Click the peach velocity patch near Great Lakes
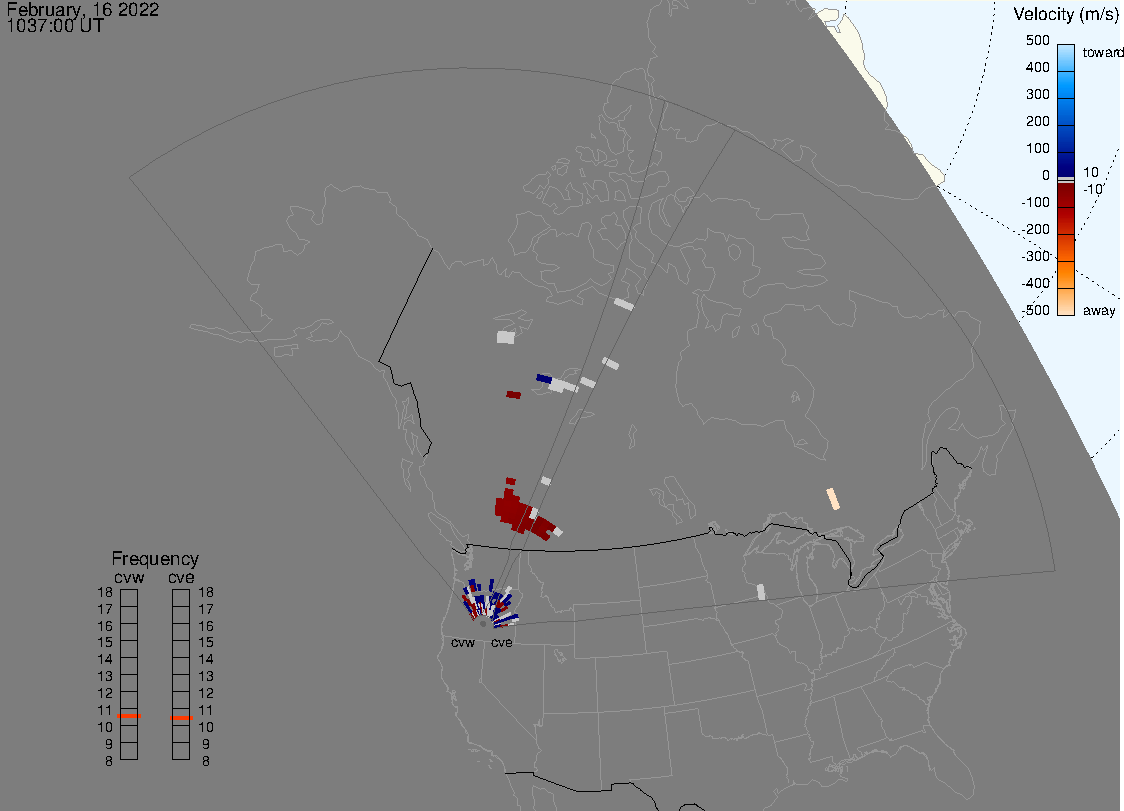The width and height of the screenshot is (1124, 811). (x=833, y=499)
